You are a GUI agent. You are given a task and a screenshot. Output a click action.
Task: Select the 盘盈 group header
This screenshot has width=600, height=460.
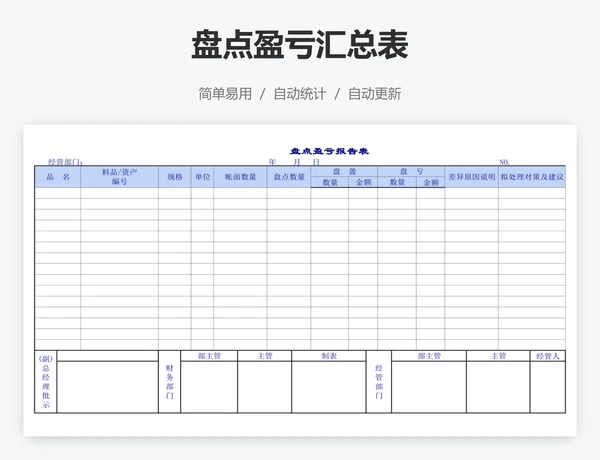pyautogui.click(x=344, y=171)
